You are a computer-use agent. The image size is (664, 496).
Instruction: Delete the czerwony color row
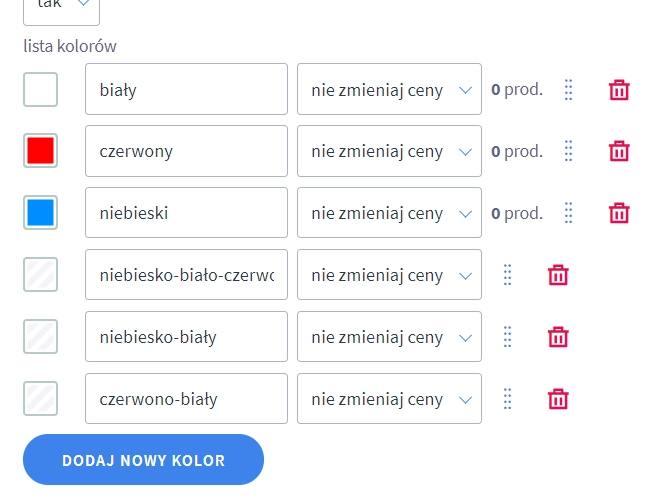[619, 152]
